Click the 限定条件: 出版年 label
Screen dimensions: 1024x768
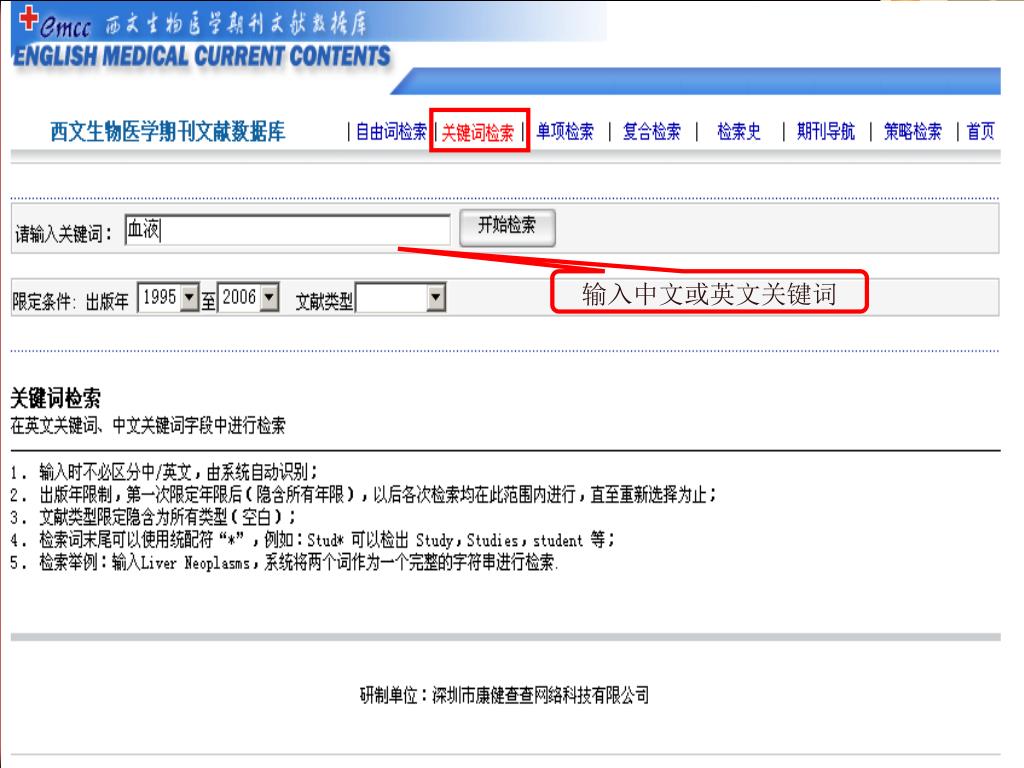click(x=70, y=301)
